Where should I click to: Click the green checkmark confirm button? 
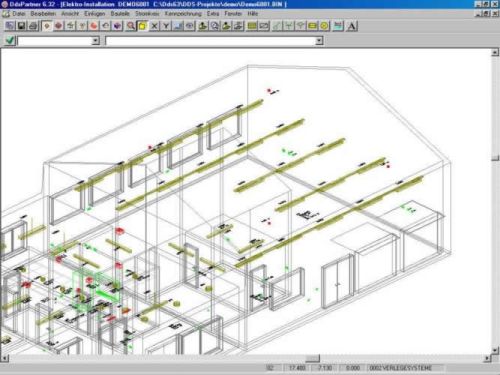(10, 40)
